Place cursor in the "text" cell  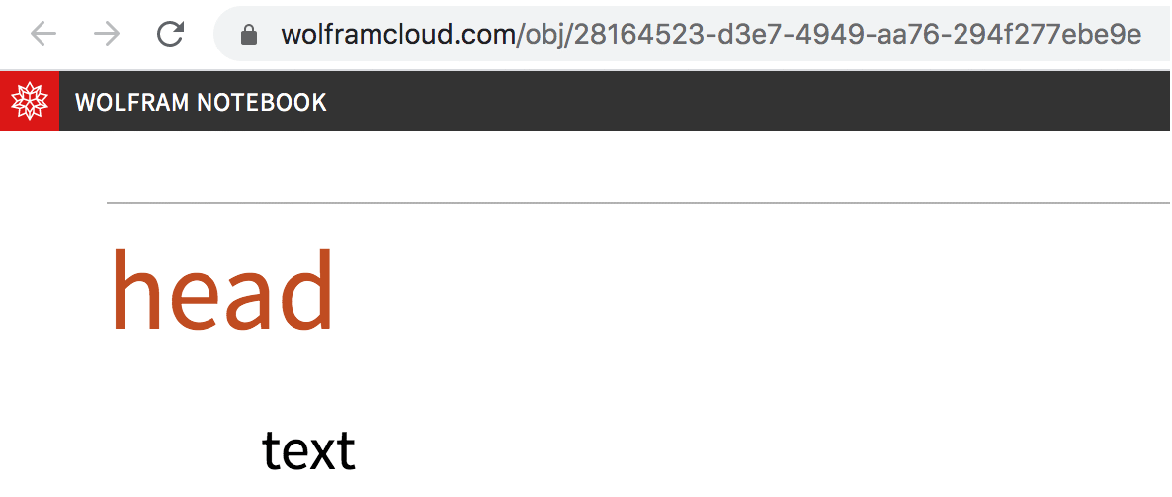[x=308, y=451]
